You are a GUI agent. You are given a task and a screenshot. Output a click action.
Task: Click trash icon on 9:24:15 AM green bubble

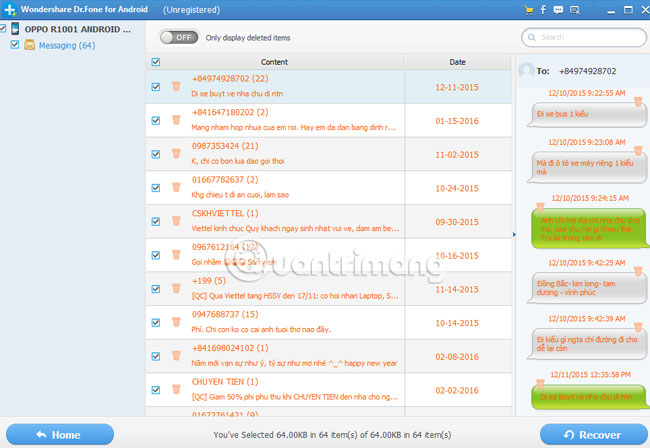click(540, 207)
